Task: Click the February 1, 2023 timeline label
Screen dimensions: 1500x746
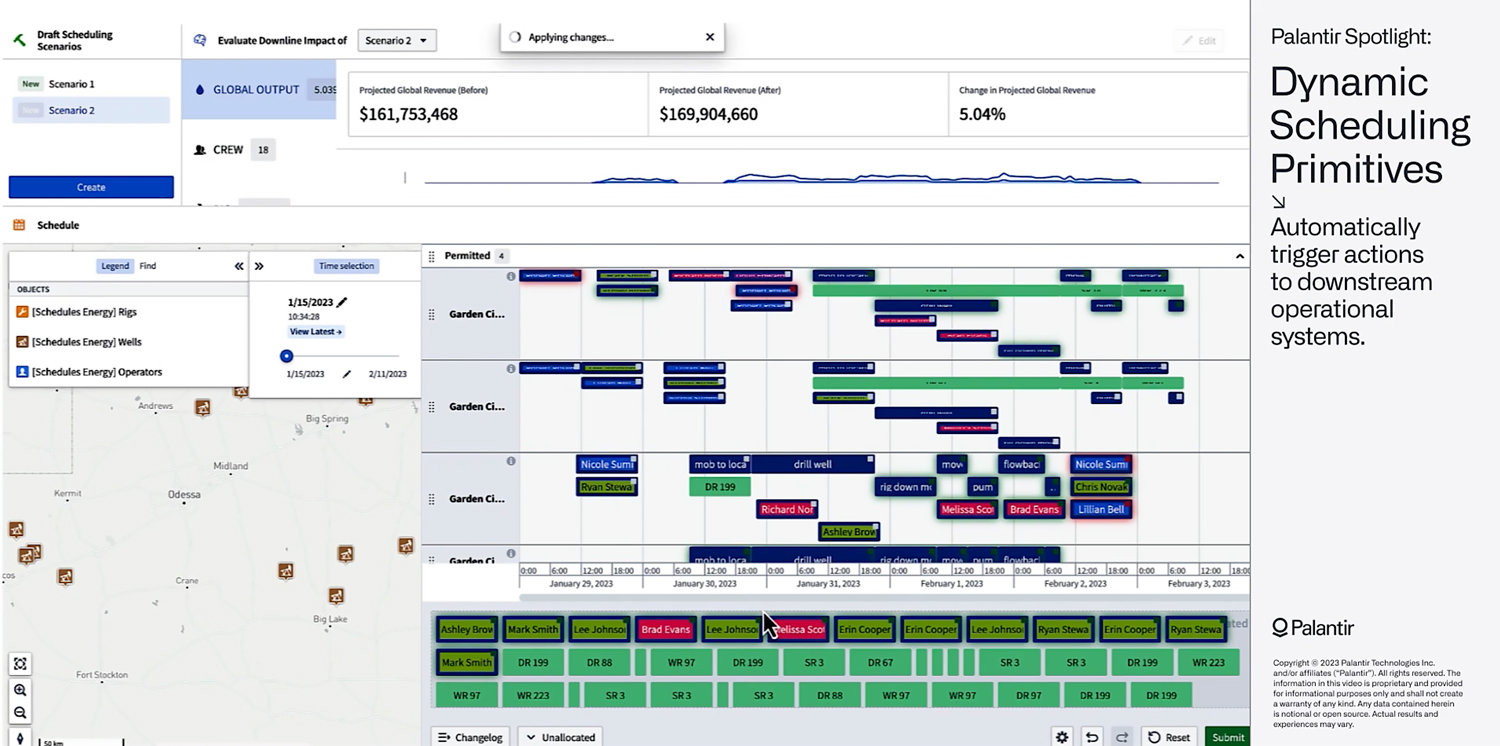Action: (x=952, y=583)
